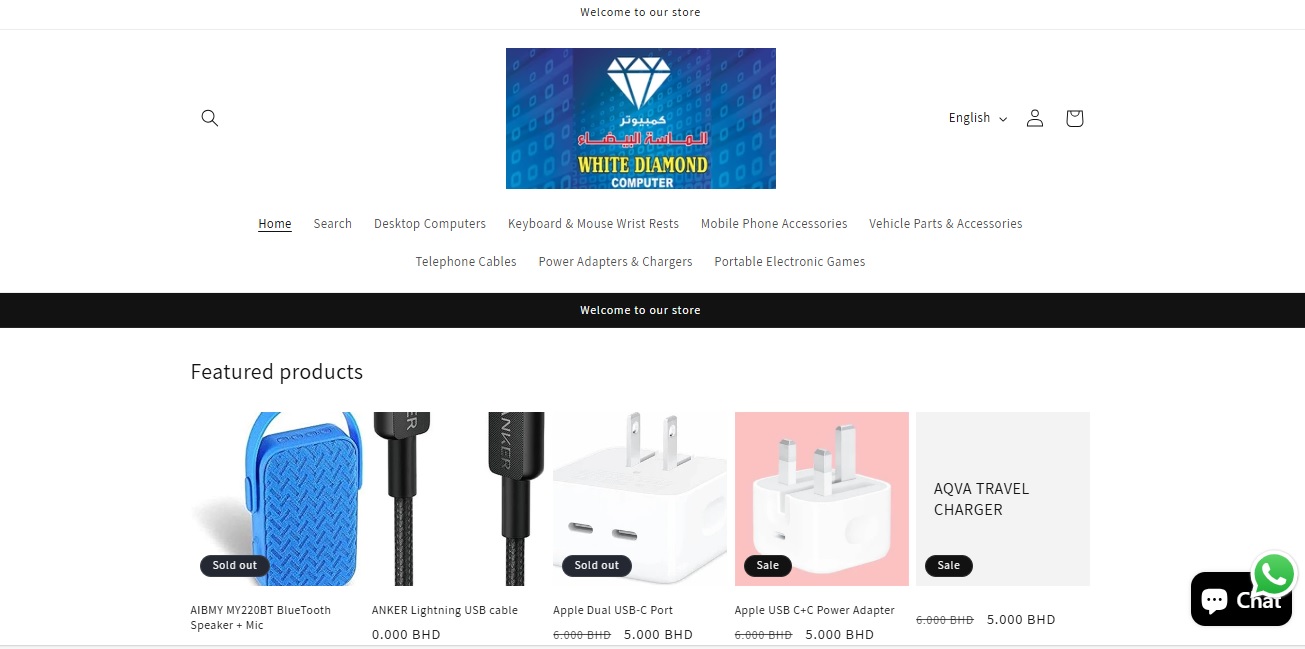Click the blue AIBMY speaker thumbnail
Image resolution: width=1305 pixels, height=649 pixels.
point(277,499)
